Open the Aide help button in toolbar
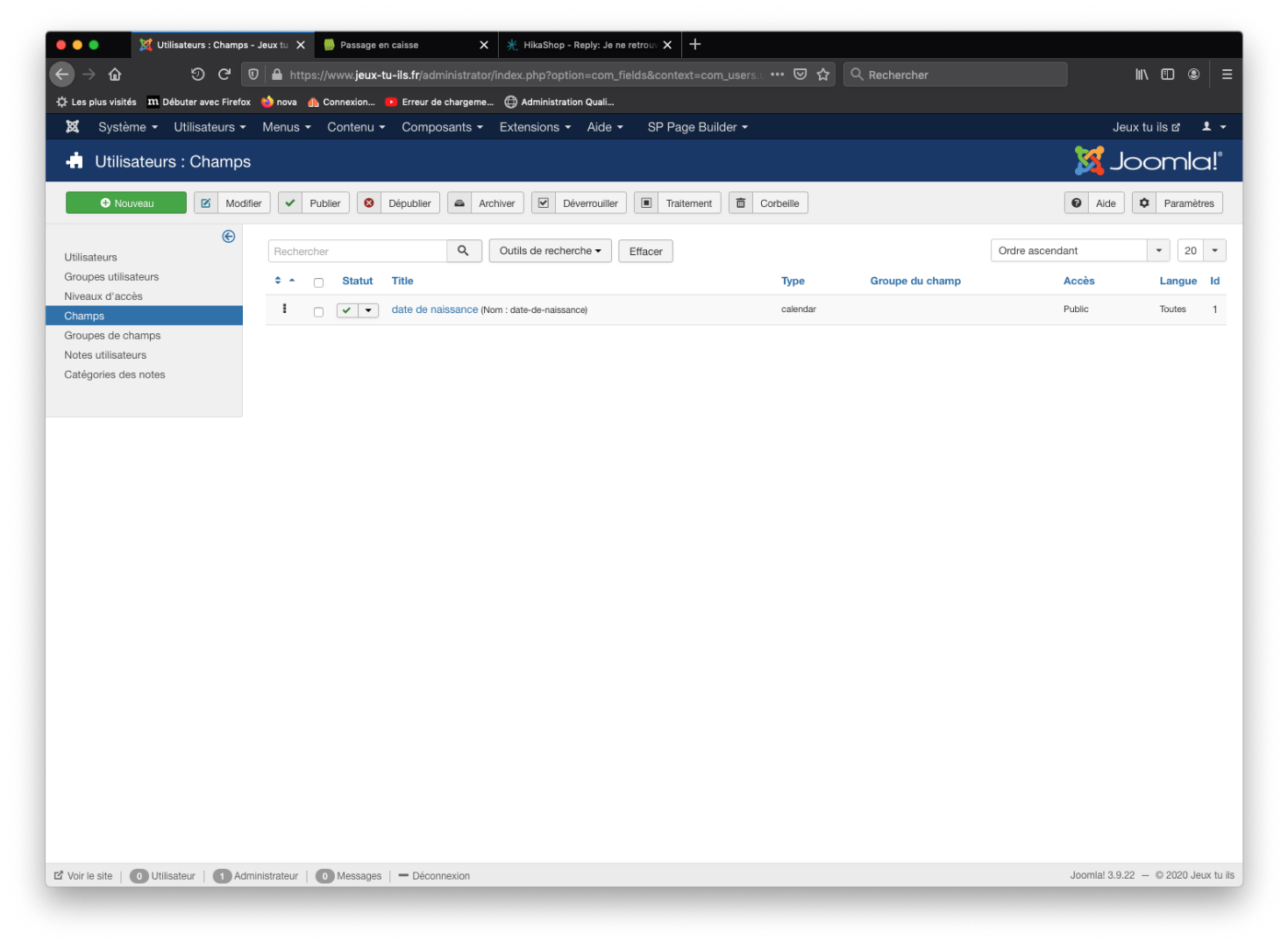The width and height of the screenshot is (1288, 947). click(x=1094, y=203)
